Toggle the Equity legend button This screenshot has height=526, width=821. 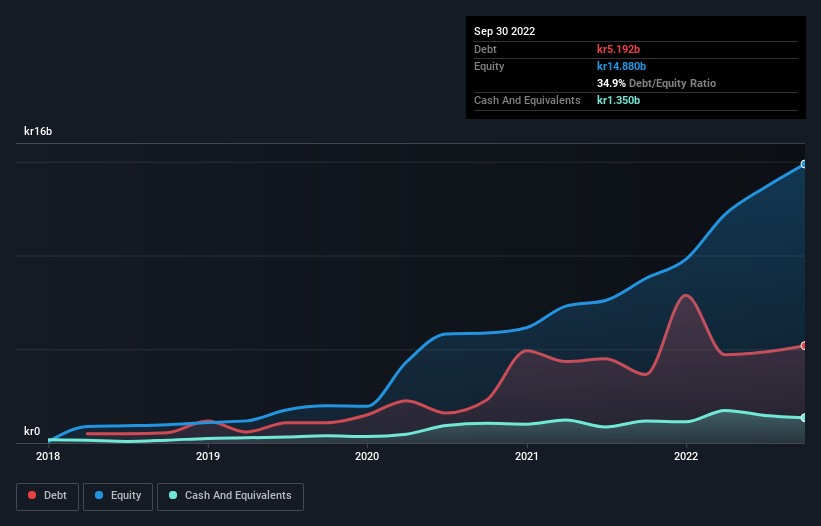pos(118,496)
